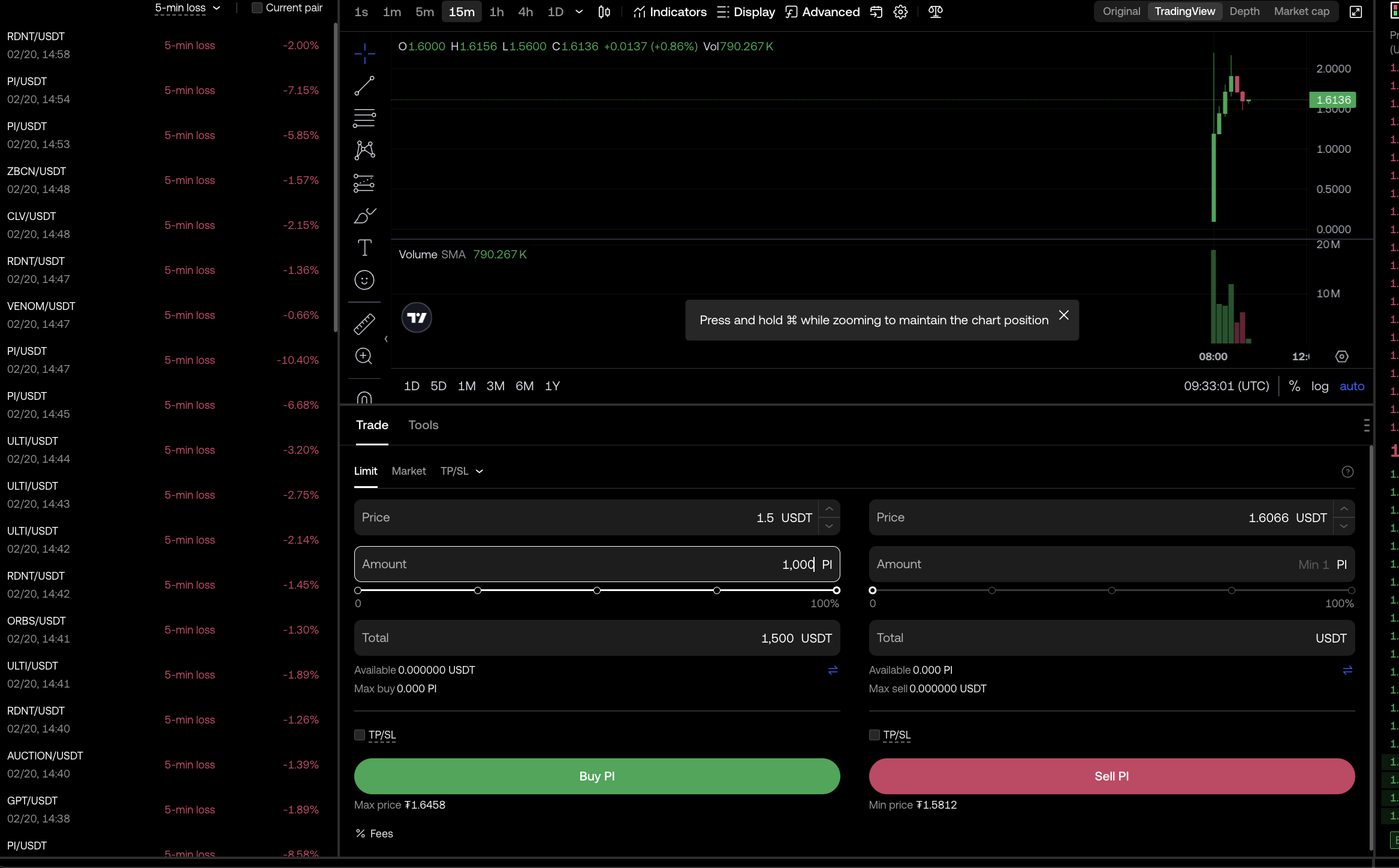This screenshot has width=1399, height=868.
Task: Expand chart to fullscreen
Action: click(x=1356, y=12)
